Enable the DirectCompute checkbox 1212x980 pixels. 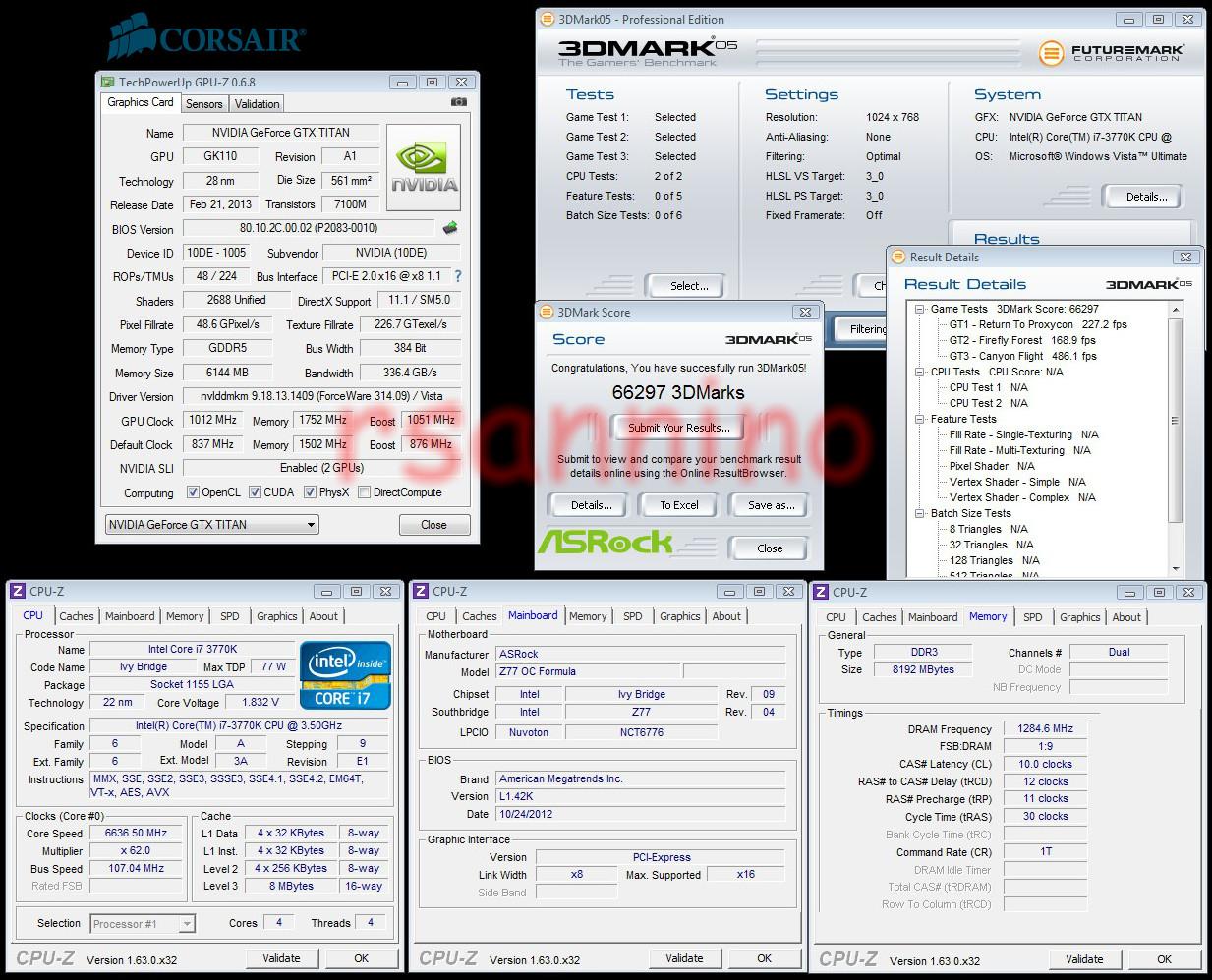pyautogui.click(x=364, y=492)
